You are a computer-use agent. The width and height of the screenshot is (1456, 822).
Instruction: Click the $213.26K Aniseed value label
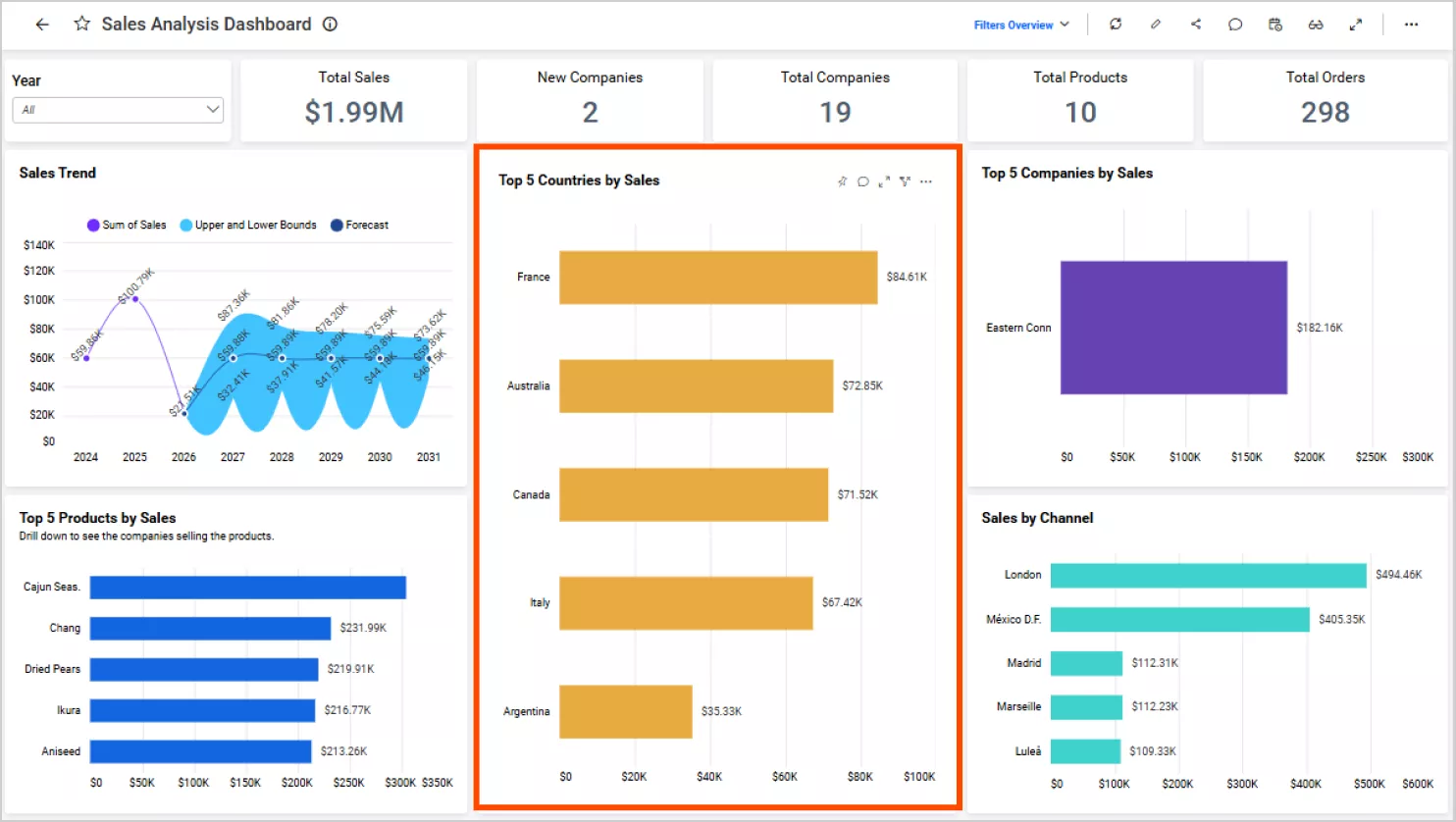point(344,751)
